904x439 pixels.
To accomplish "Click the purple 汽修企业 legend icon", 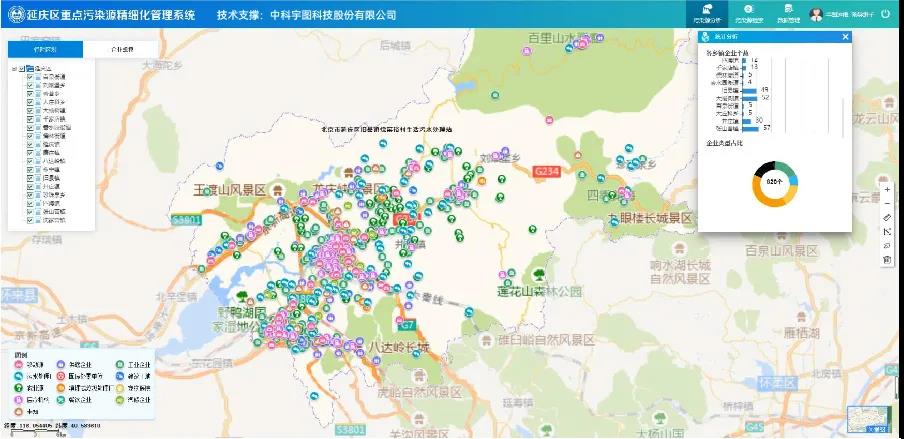I will coord(61,365).
